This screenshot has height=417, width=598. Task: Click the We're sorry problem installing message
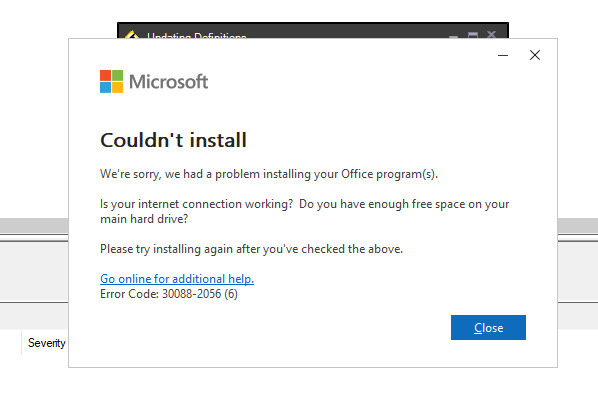tap(269, 174)
